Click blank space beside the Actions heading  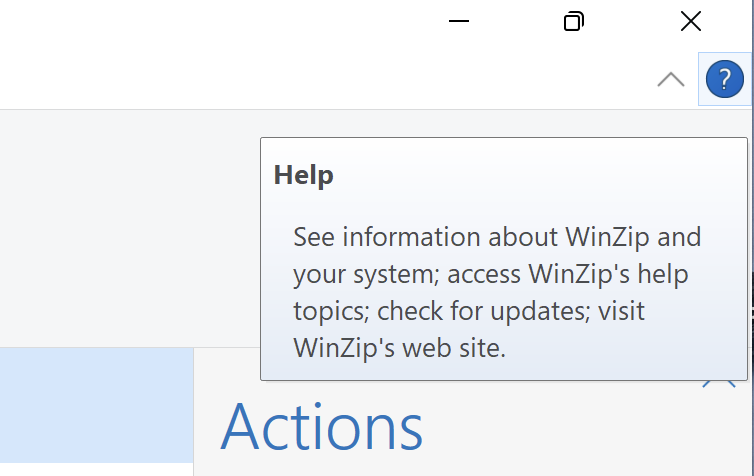click(577, 428)
